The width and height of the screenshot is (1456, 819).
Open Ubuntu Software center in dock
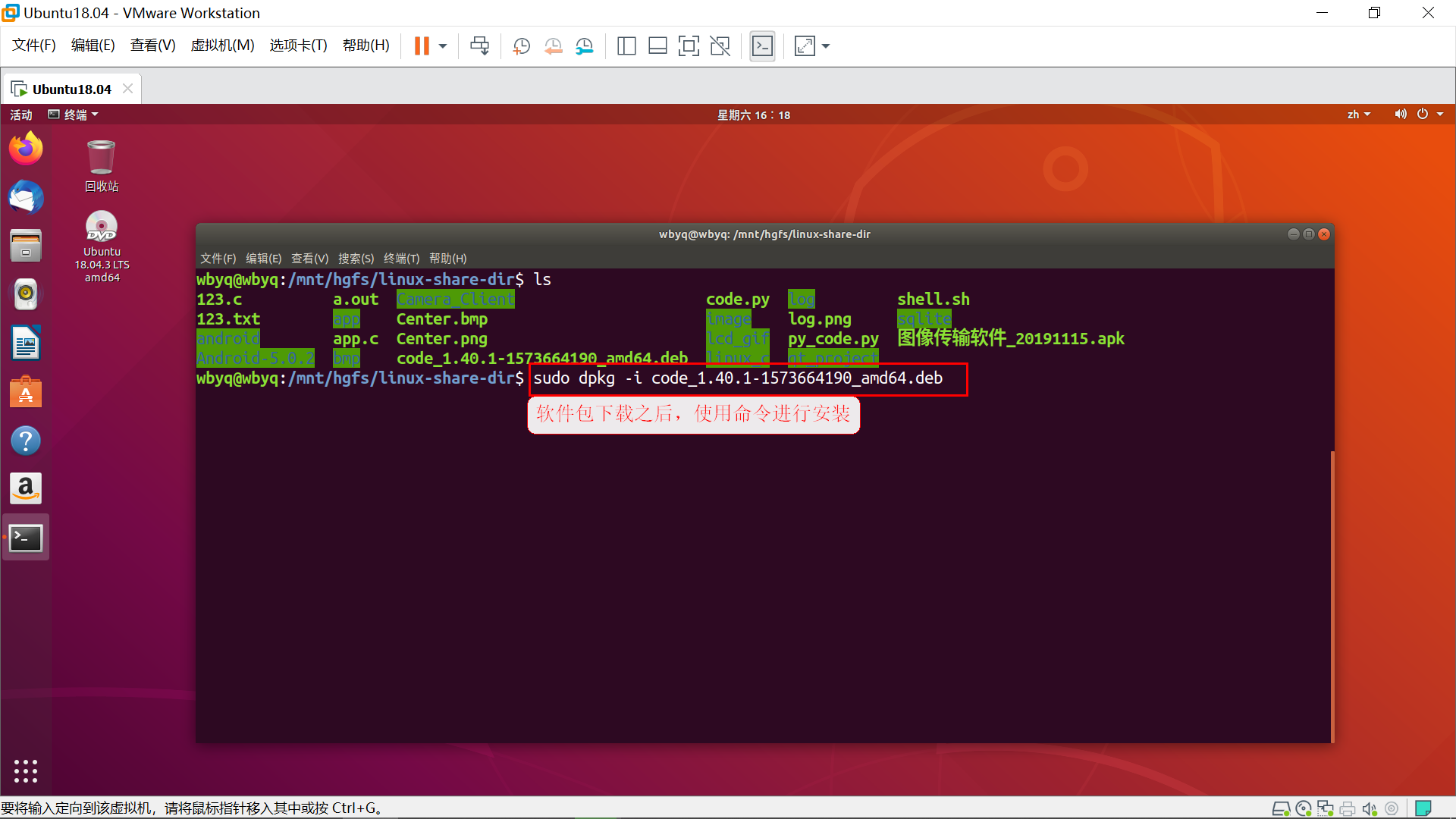click(x=26, y=392)
